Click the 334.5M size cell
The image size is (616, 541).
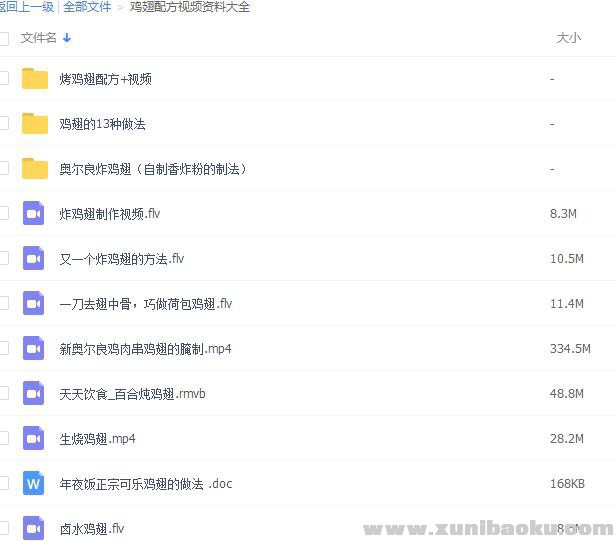pos(570,349)
